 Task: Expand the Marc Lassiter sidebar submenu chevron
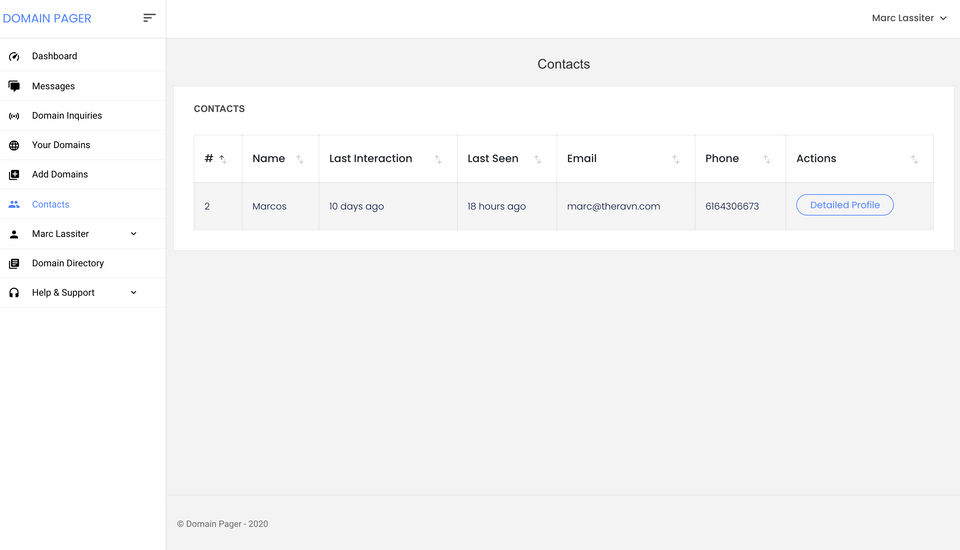click(x=133, y=233)
